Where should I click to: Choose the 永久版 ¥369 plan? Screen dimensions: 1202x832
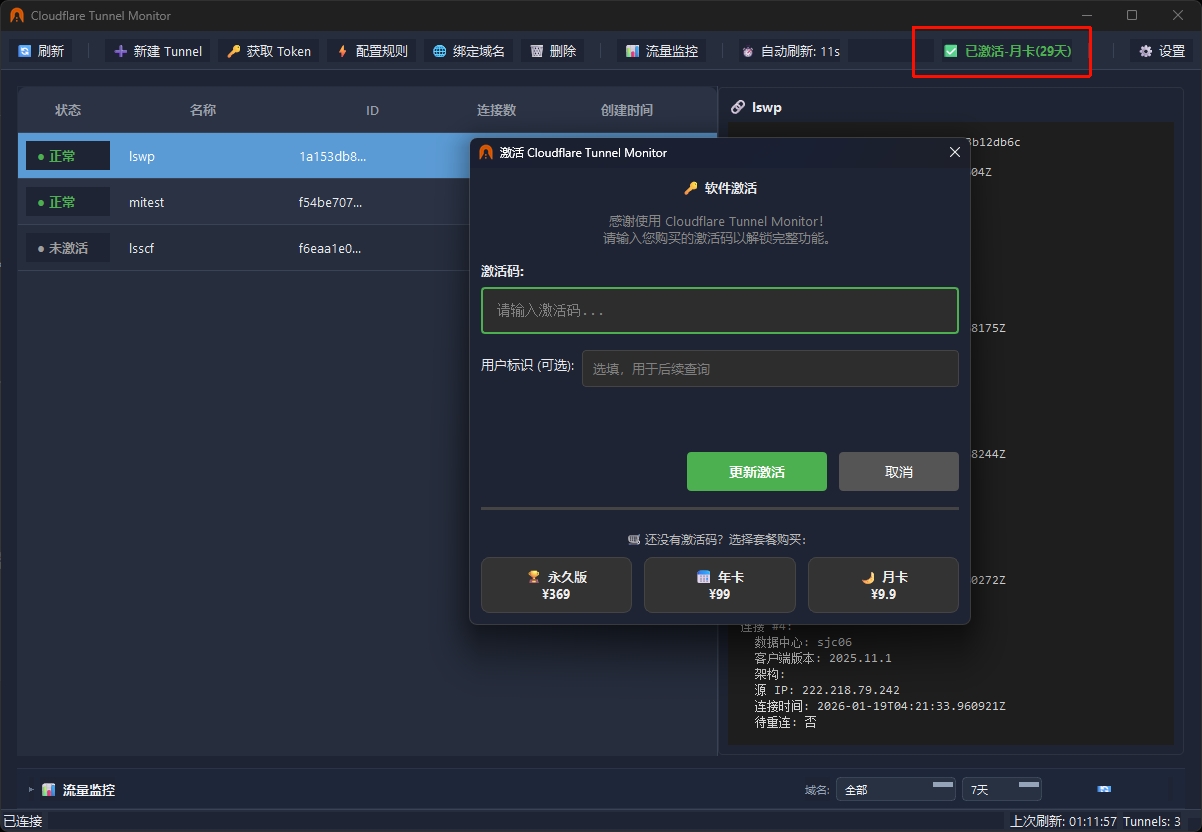(x=556, y=585)
